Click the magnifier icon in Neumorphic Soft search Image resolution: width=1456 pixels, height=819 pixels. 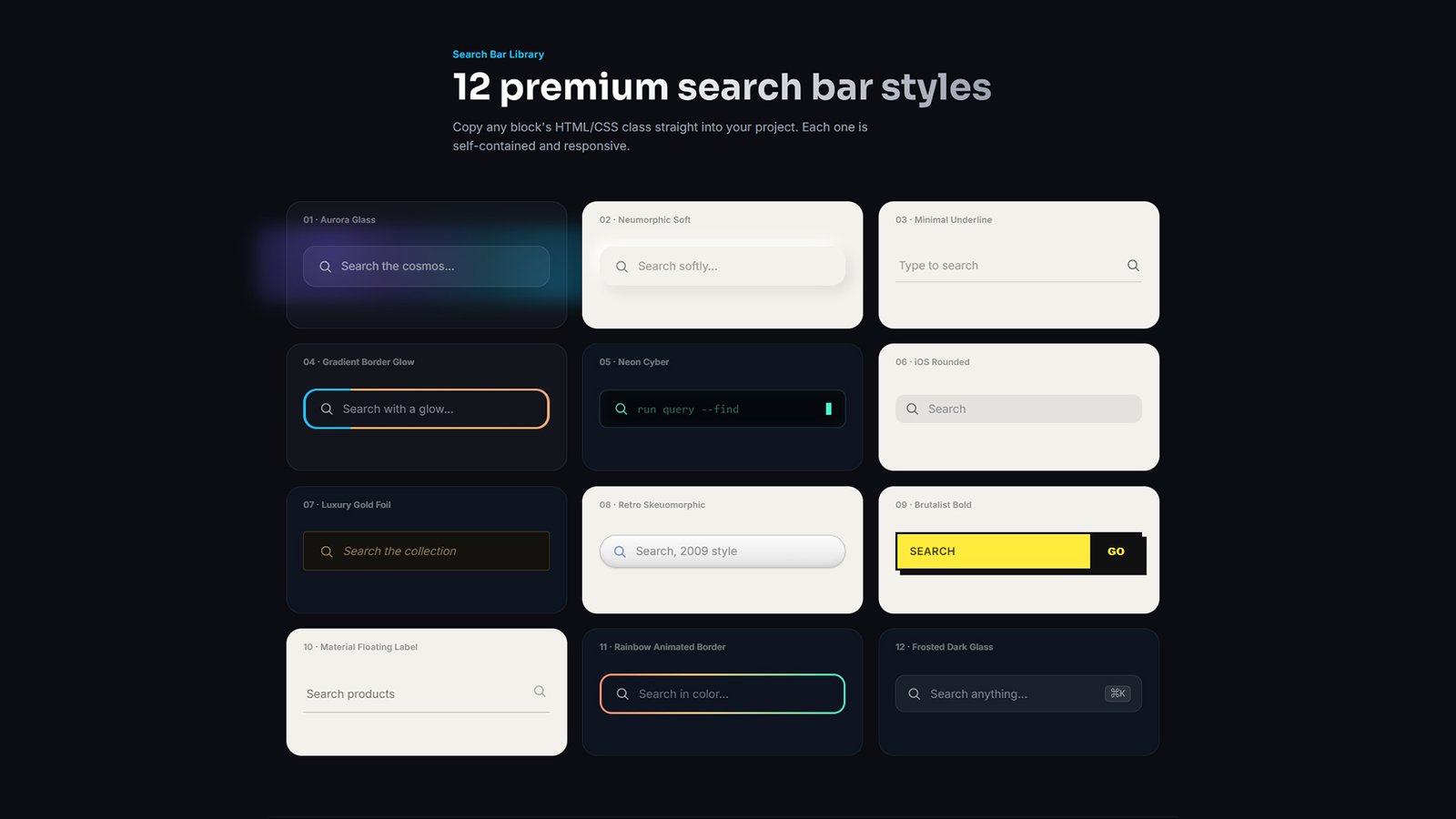[x=622, y=267]
